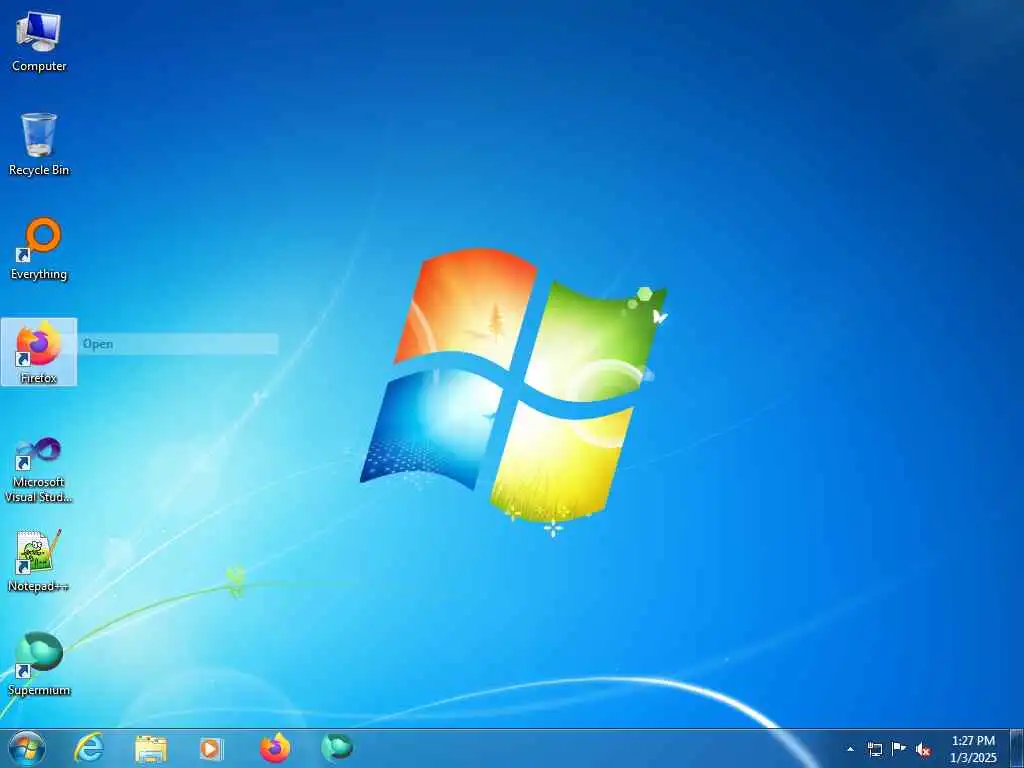Launch Windows Media Player from taskbar

pyautogui.click(x=211, y=748)
